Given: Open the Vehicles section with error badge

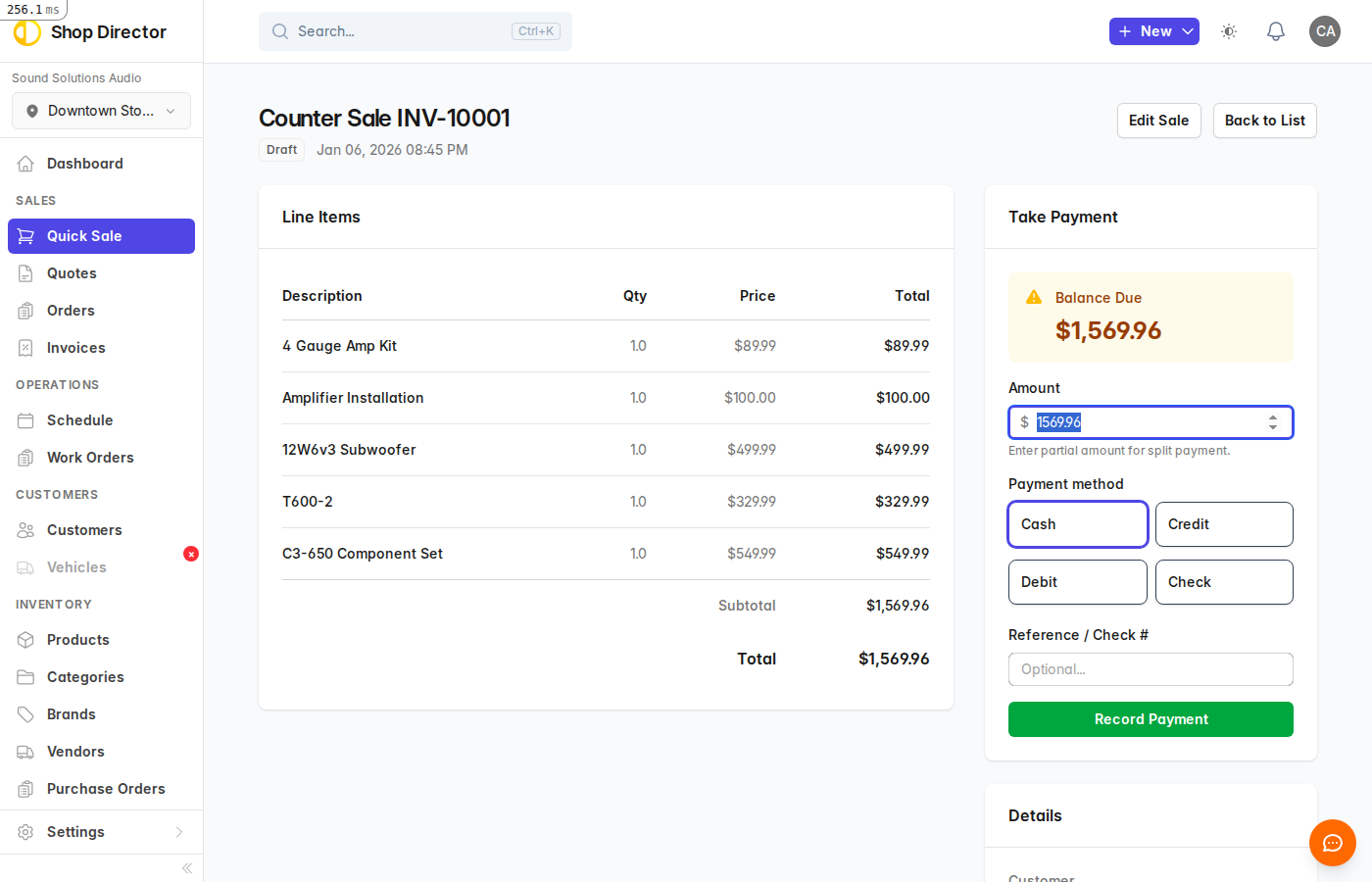Looking at the screenshot, I should pos(78,566).
